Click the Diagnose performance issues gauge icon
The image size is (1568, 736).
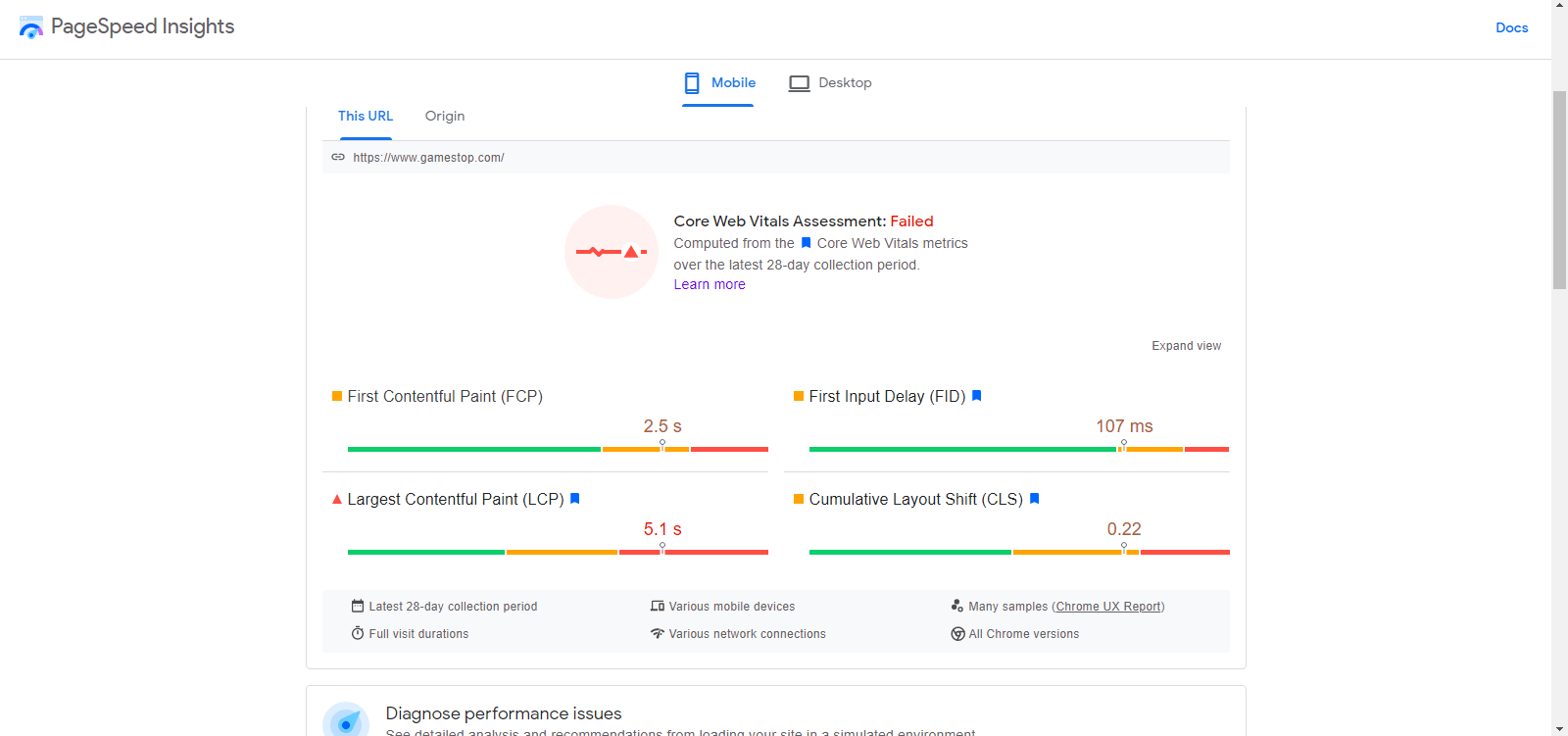[x=346, y=719]
